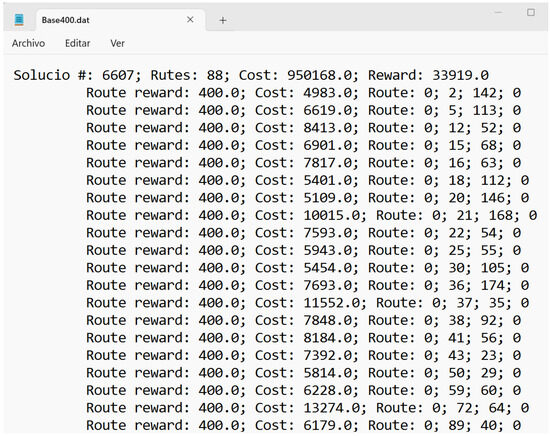Click the line with Cost 7817.0

pos(303,163)
